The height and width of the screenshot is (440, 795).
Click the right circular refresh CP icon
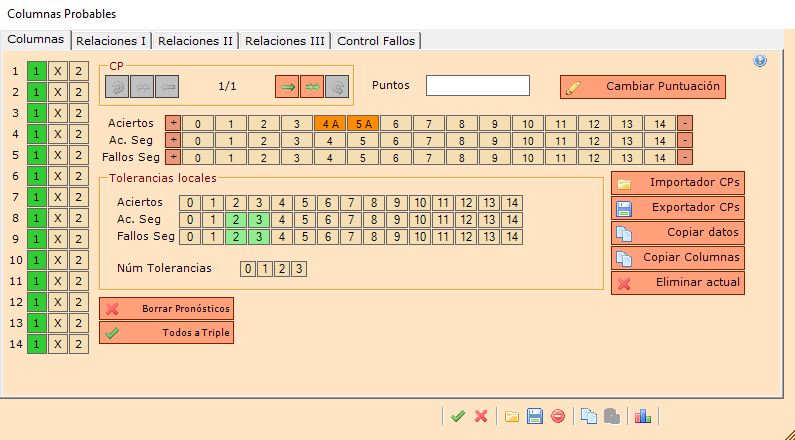337,87
